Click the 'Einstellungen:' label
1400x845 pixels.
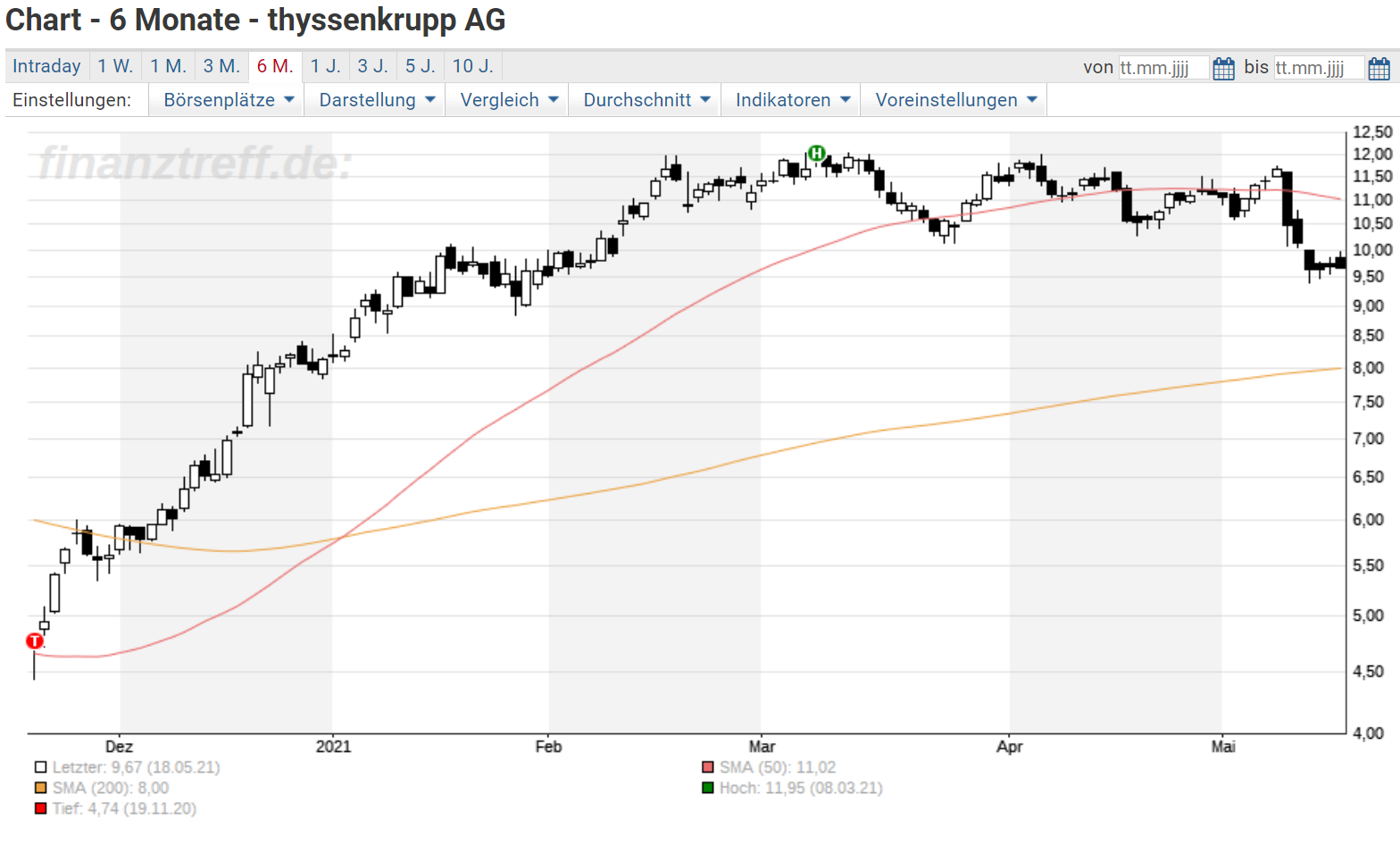(71, 100)
